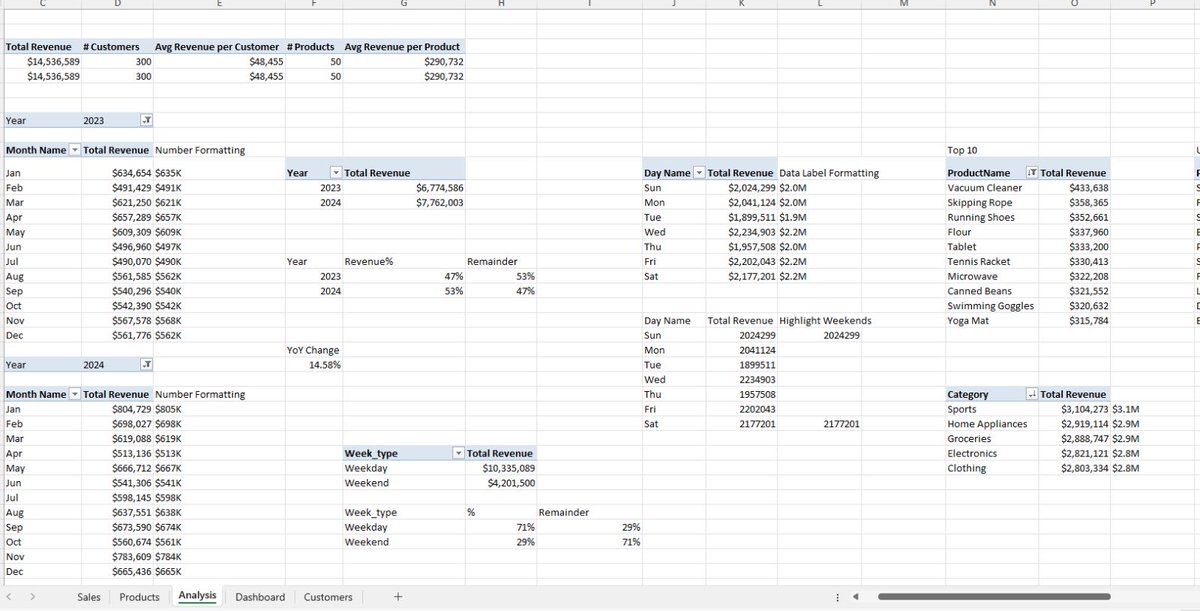Switch to the Customers sheet tab

coord(328,597)
